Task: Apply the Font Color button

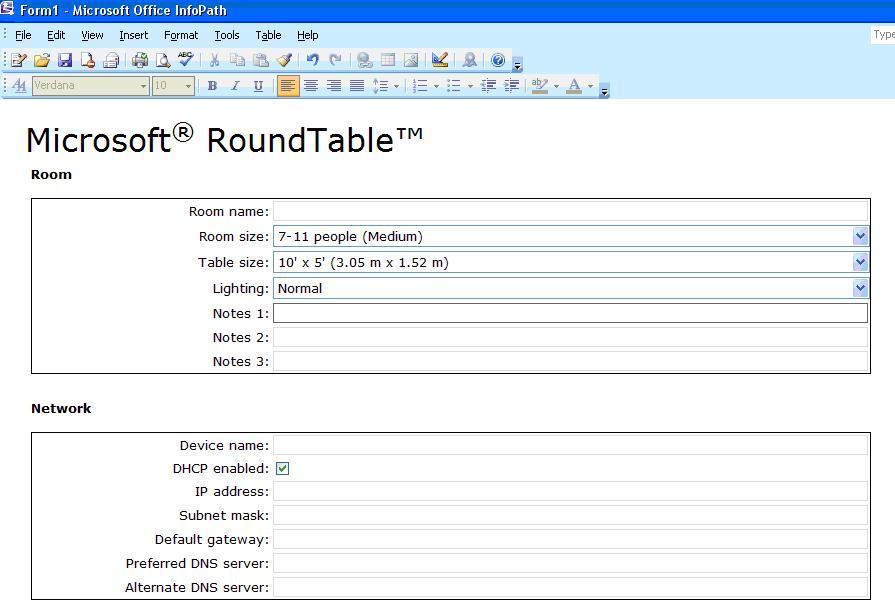Action: [x=575, y=86]
